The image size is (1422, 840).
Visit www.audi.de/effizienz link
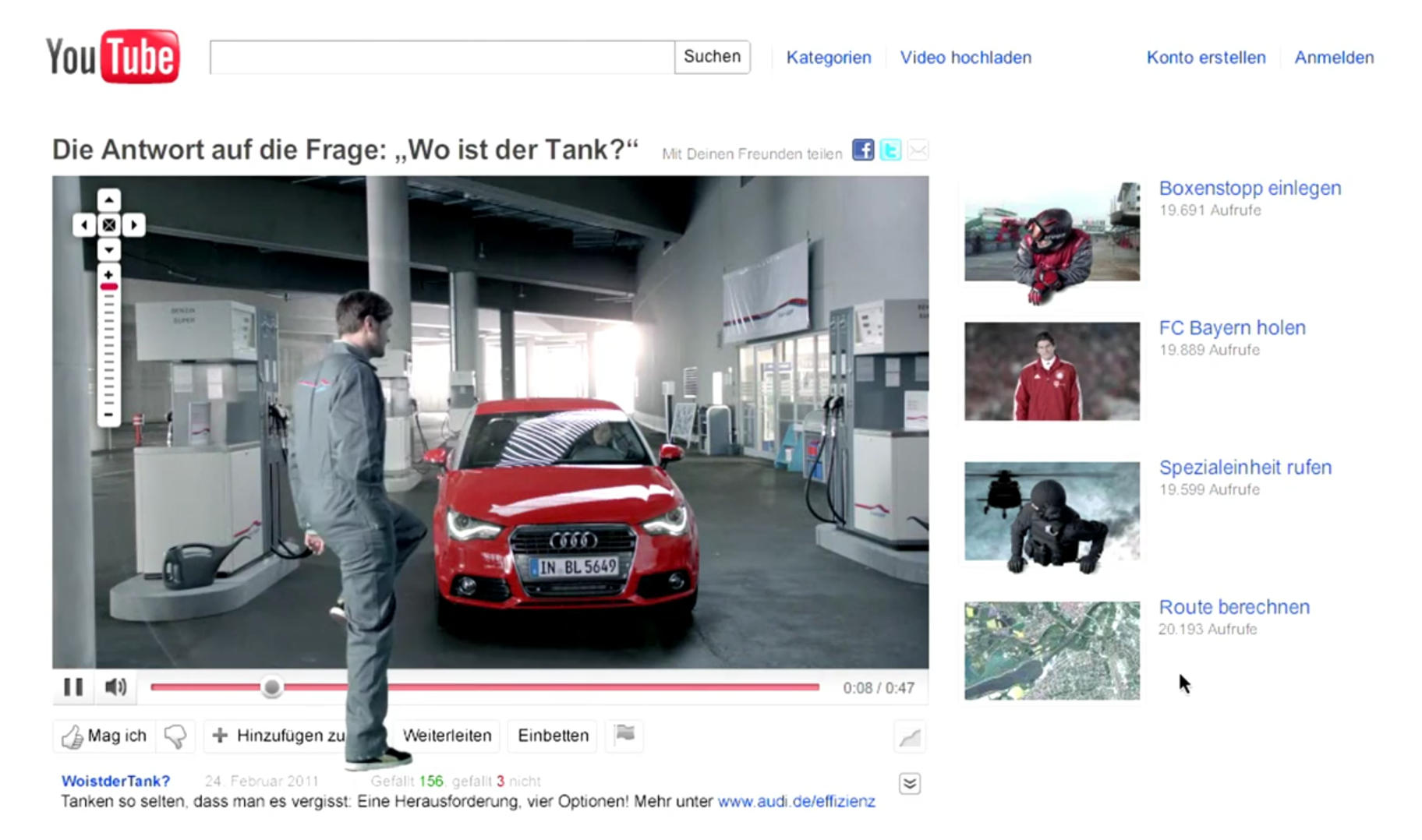(x=796, y=802)
